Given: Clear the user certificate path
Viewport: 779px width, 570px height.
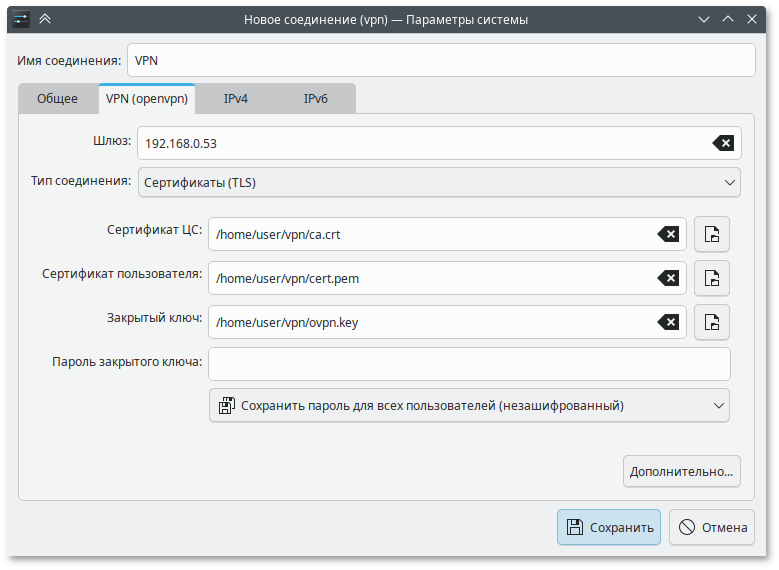Looking at the screenshot, I should 668,278.
